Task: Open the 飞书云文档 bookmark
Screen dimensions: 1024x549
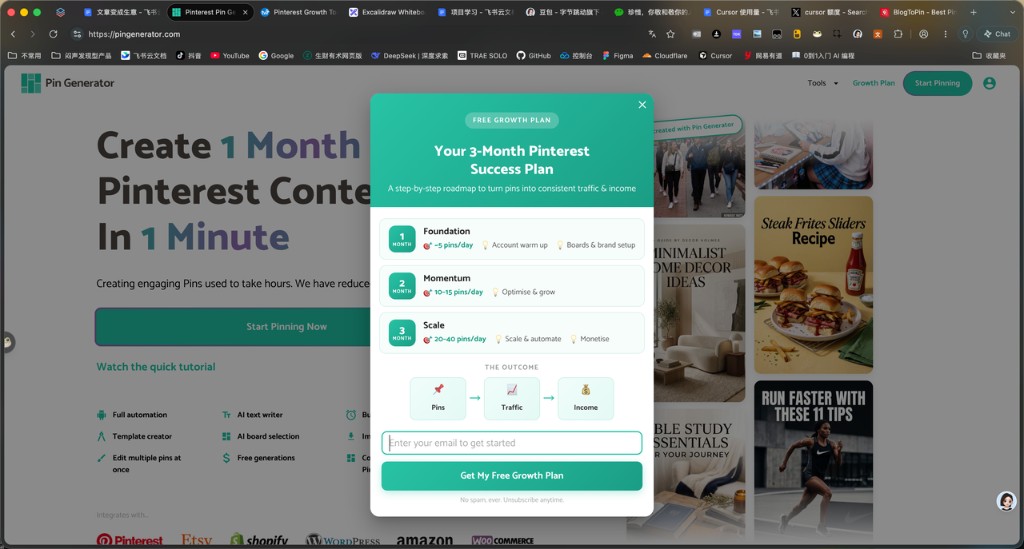Action: click(144, 55)
